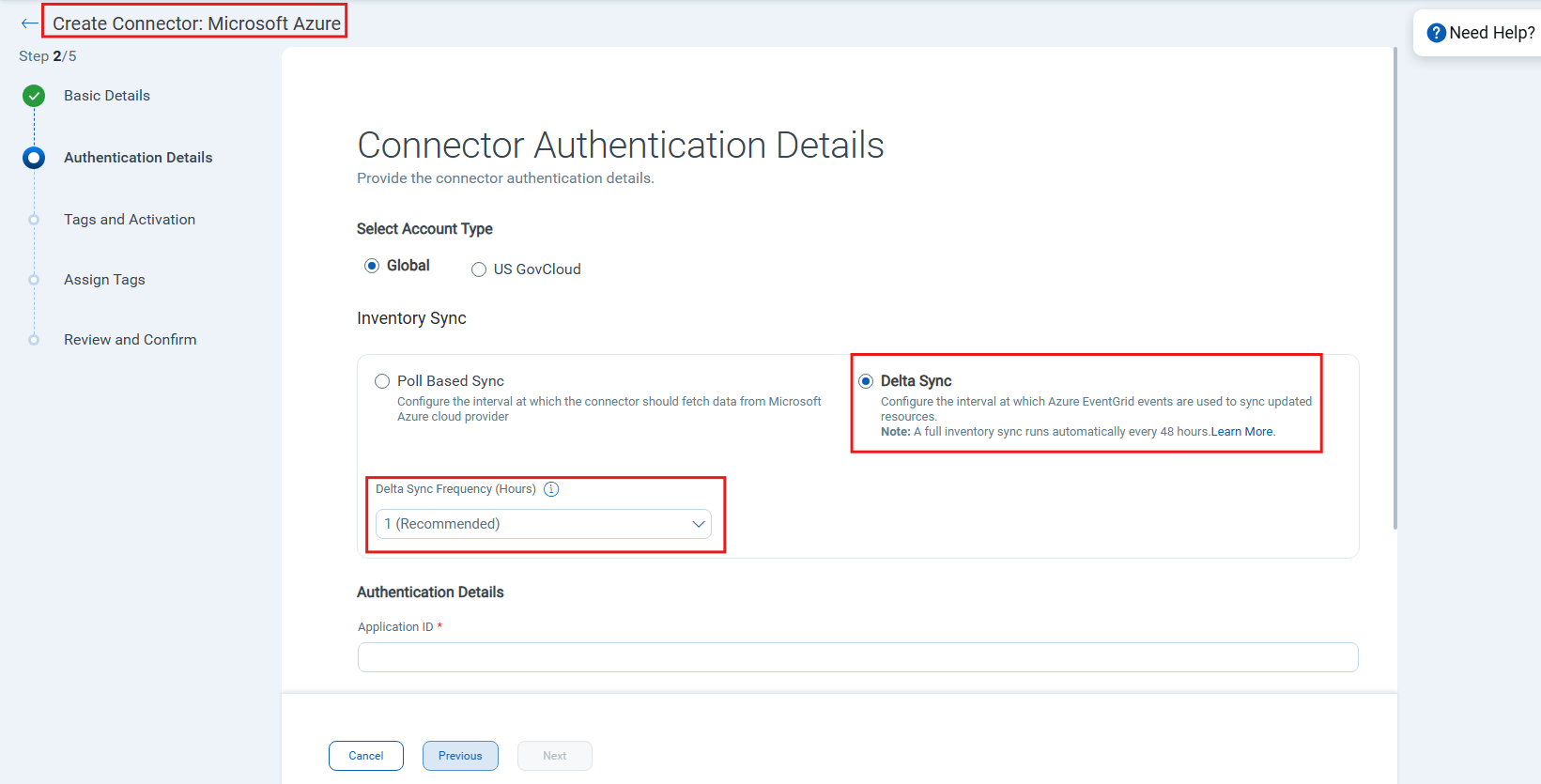Screen dimensions: 1541x784
Task: Click the Connector Authentication Details heading
Action: pos(621,146)
